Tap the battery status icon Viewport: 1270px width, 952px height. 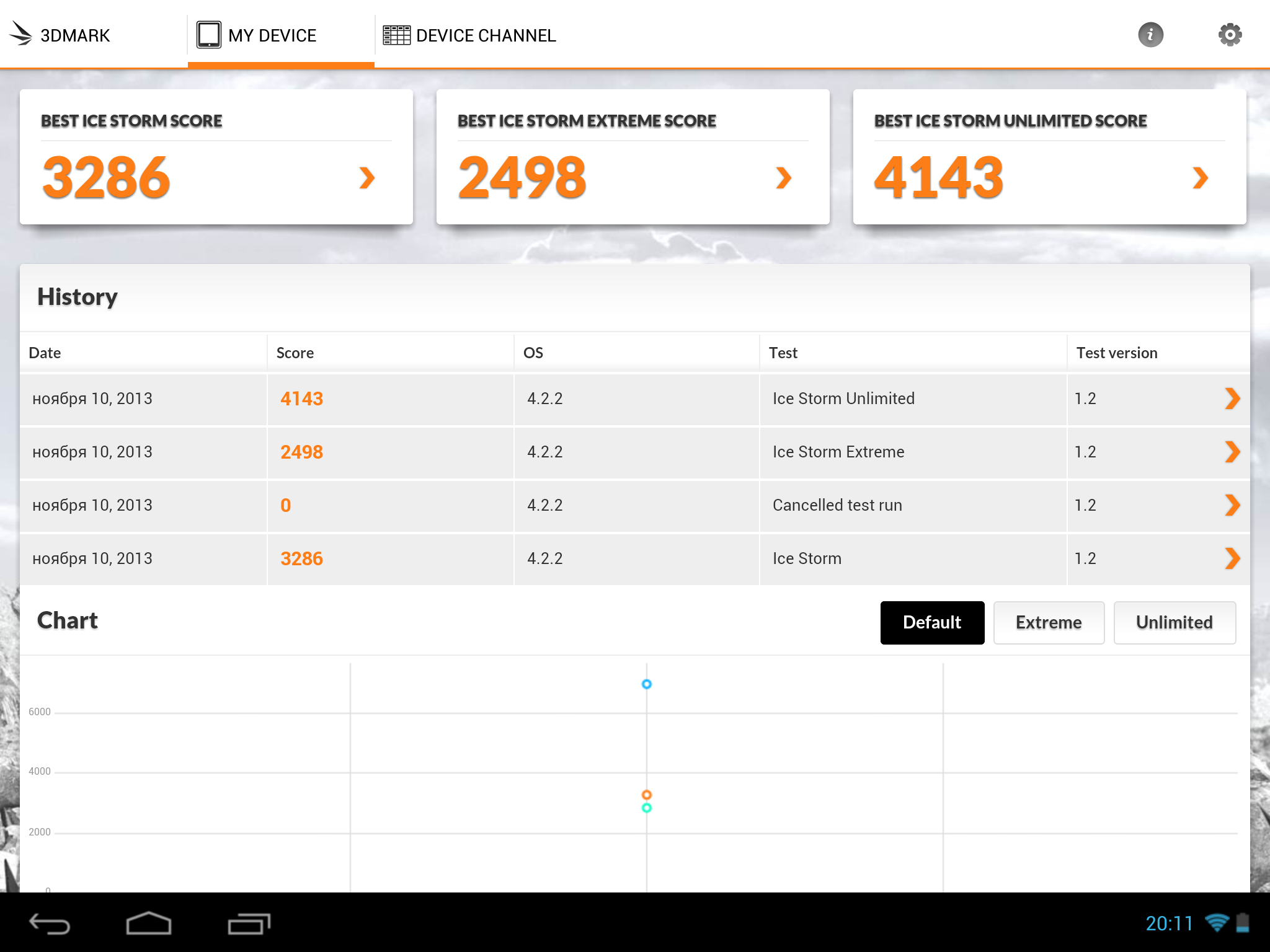coord(1243,923)
